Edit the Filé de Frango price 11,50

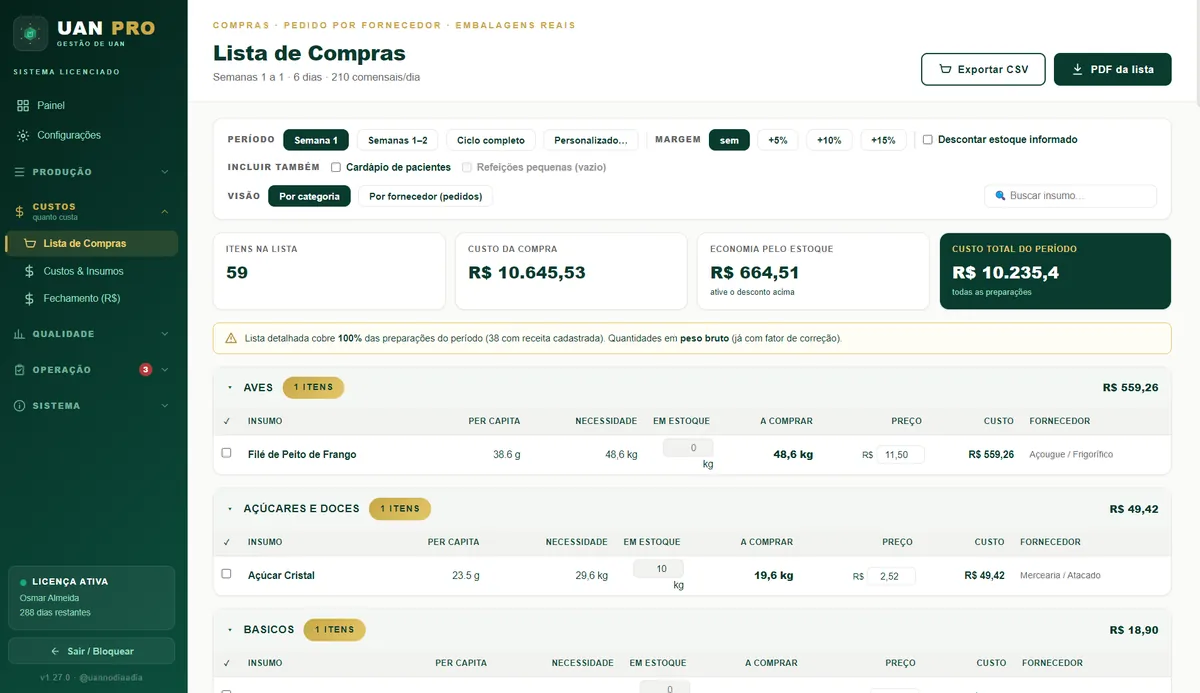click(x=900, y=454)
